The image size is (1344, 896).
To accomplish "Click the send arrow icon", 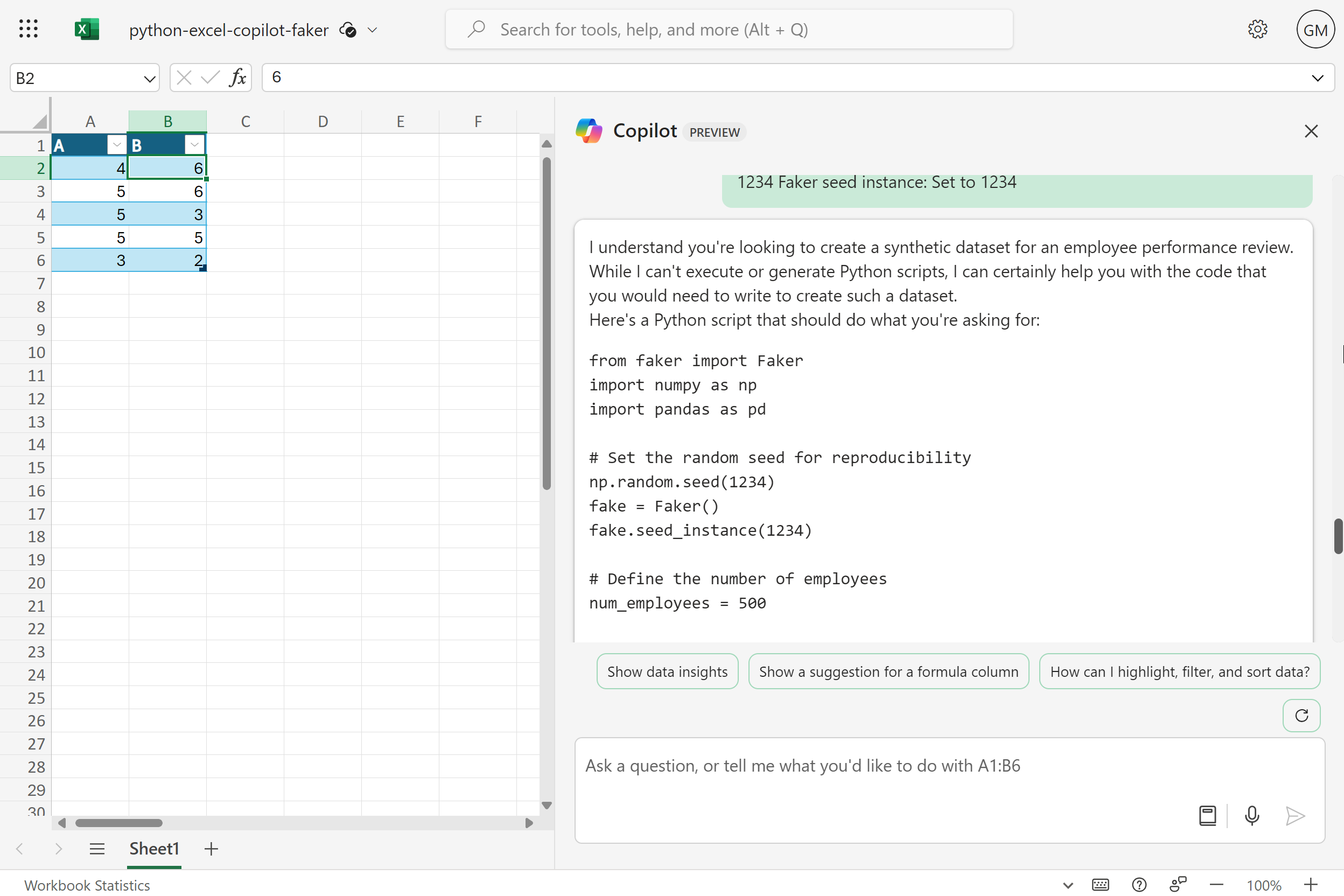I will coord(1294,815).
